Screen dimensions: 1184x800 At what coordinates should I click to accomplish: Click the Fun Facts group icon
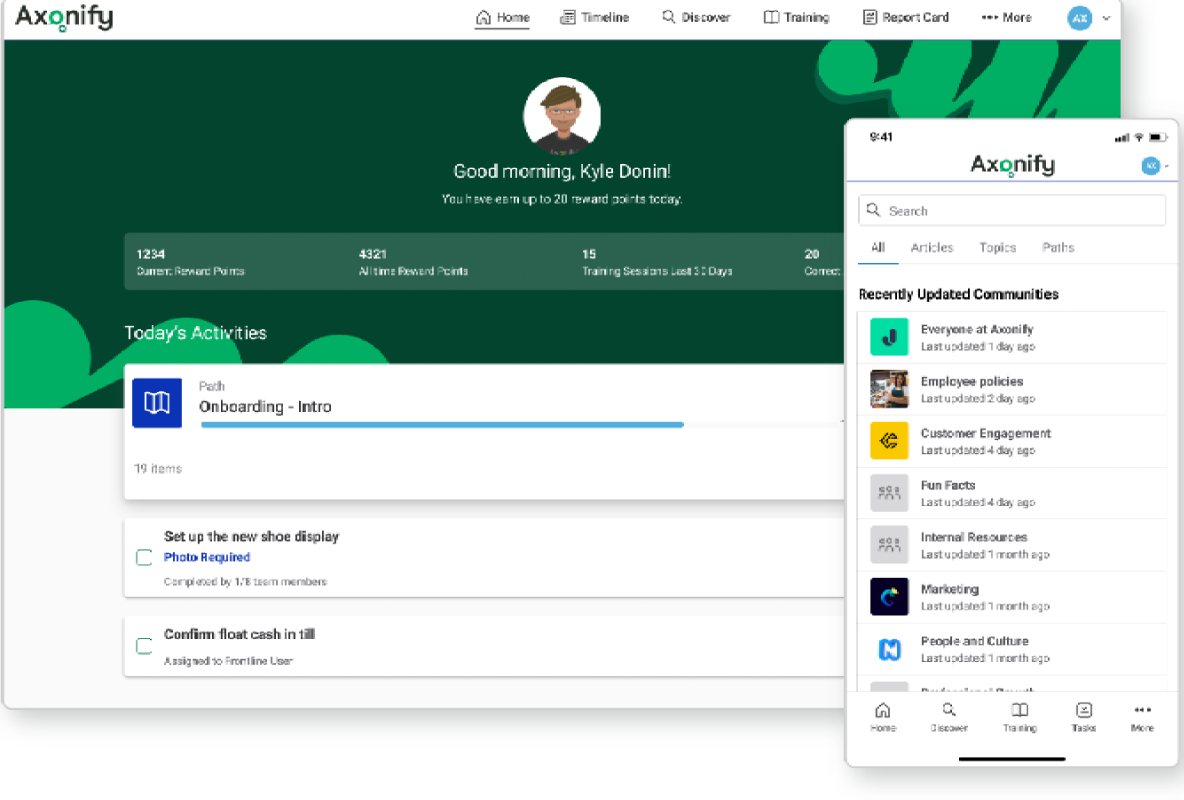coord(890,493)
